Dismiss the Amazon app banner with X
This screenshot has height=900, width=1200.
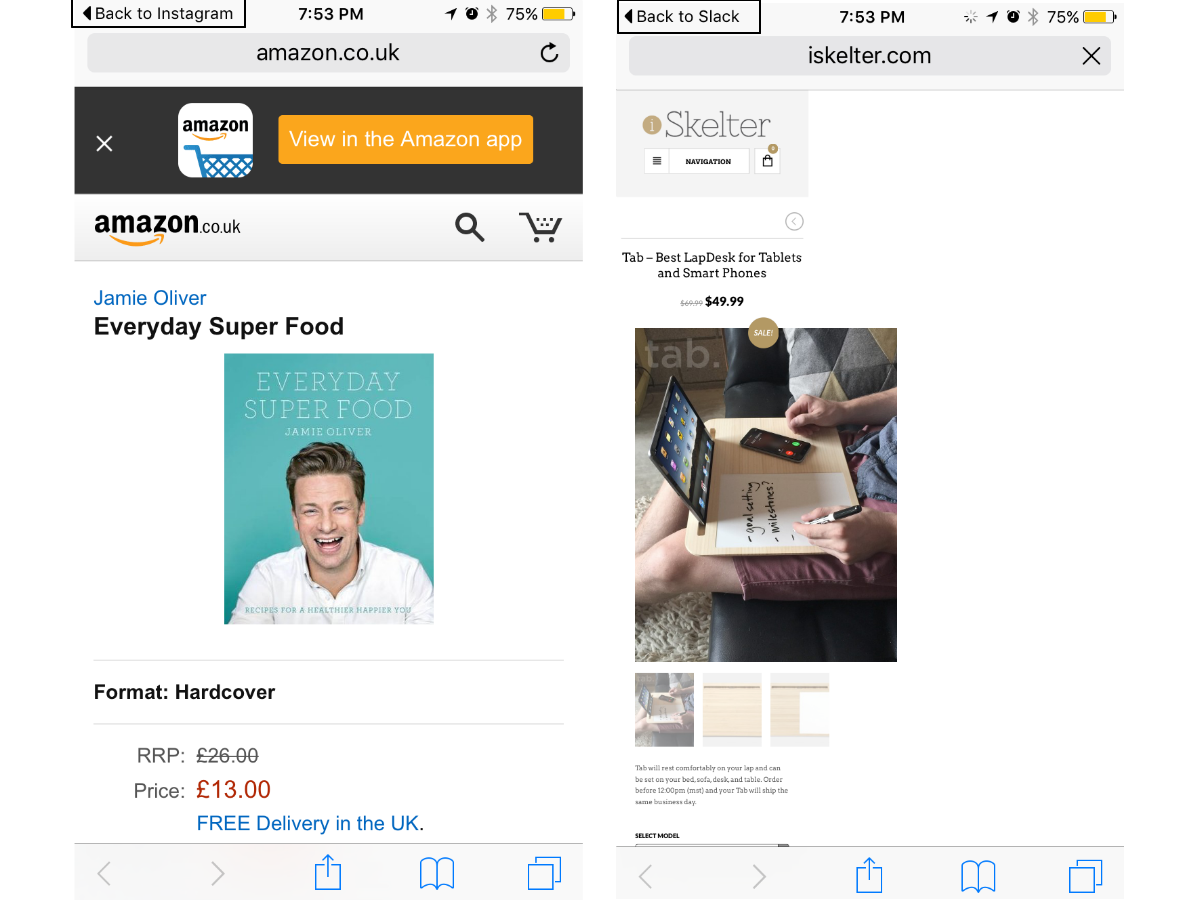[104, 143]
